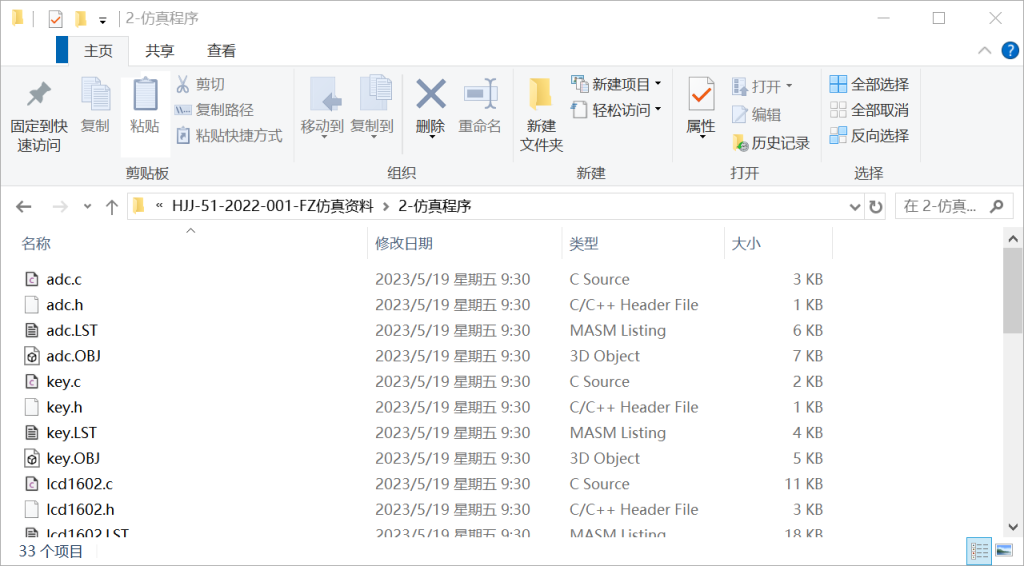Select file key.h
The height and width of the screenshot is (566, 1024).
[64, 407]
